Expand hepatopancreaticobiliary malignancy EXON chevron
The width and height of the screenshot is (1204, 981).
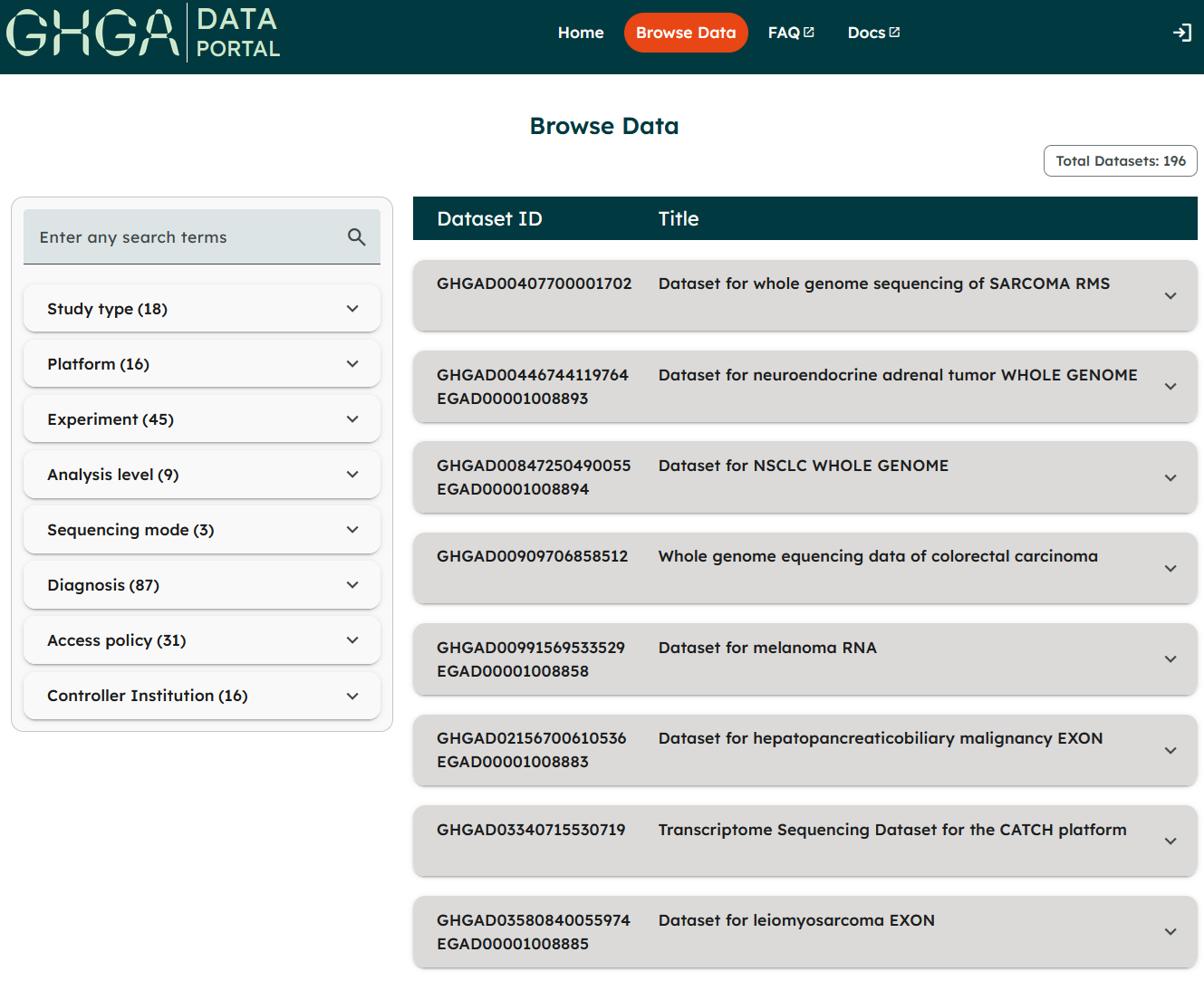(x=1170, y=751)
